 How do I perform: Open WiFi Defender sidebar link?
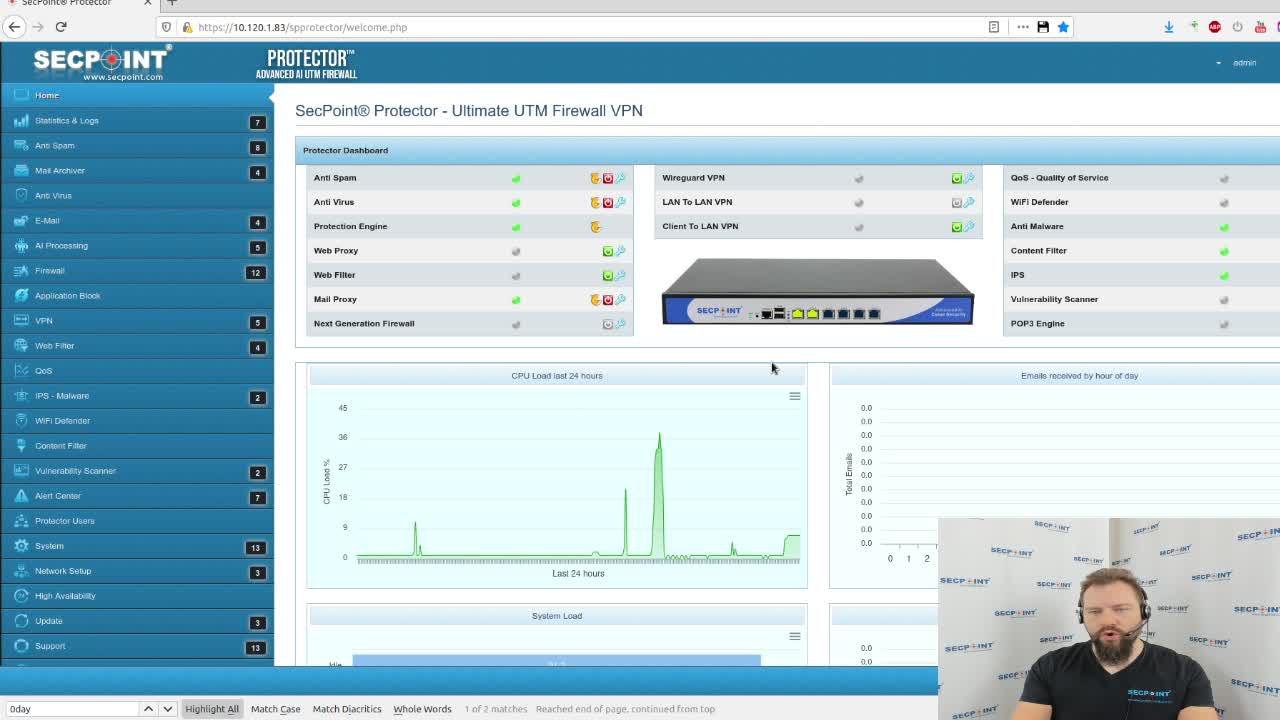point(137,421)
